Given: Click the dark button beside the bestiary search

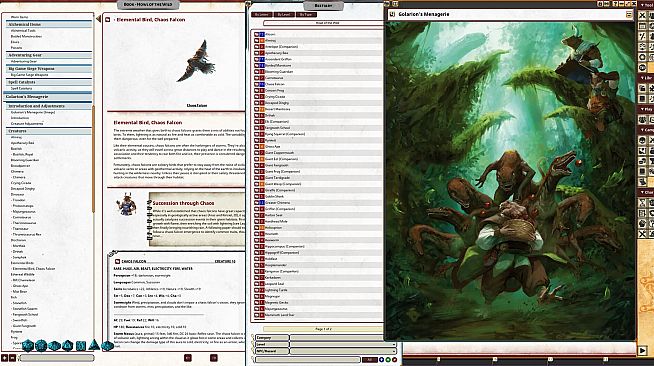Looking at the screenshot, I should pos(370,359).
